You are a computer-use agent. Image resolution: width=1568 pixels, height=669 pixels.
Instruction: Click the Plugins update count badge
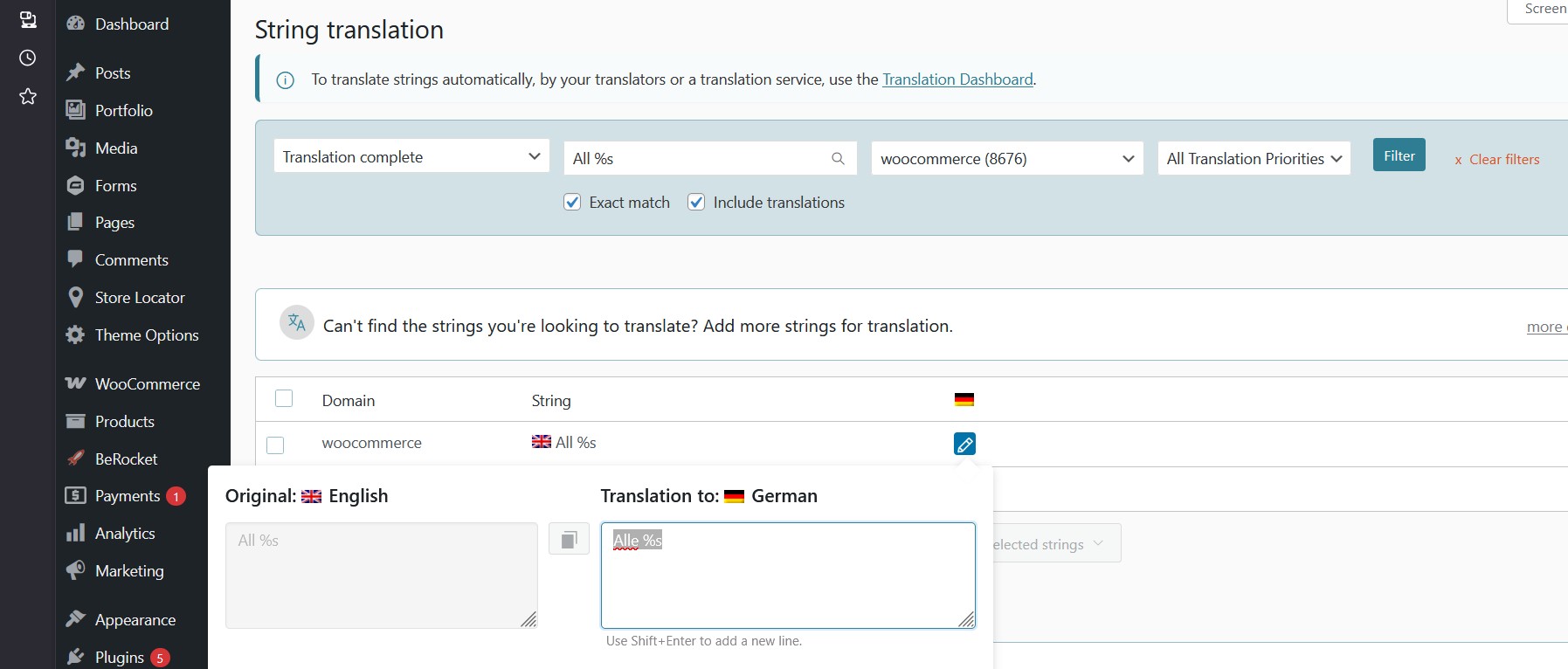tap(160, 658)
